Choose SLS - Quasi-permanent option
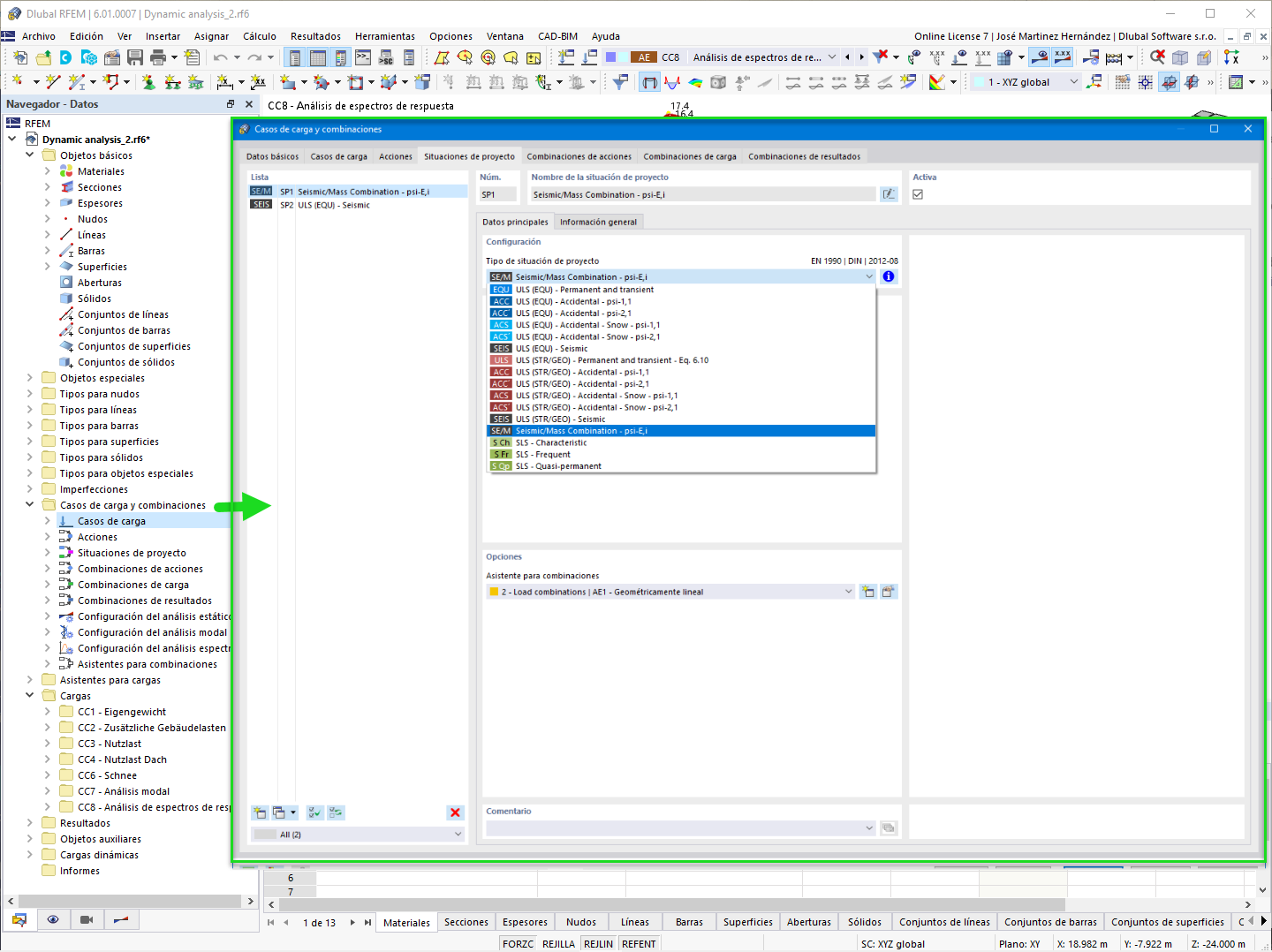 681,466
